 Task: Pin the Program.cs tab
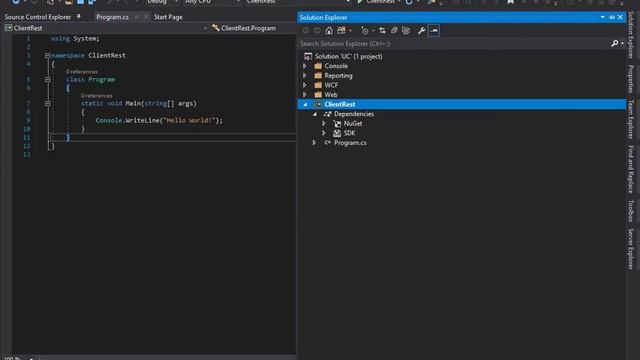click(137, 17)
